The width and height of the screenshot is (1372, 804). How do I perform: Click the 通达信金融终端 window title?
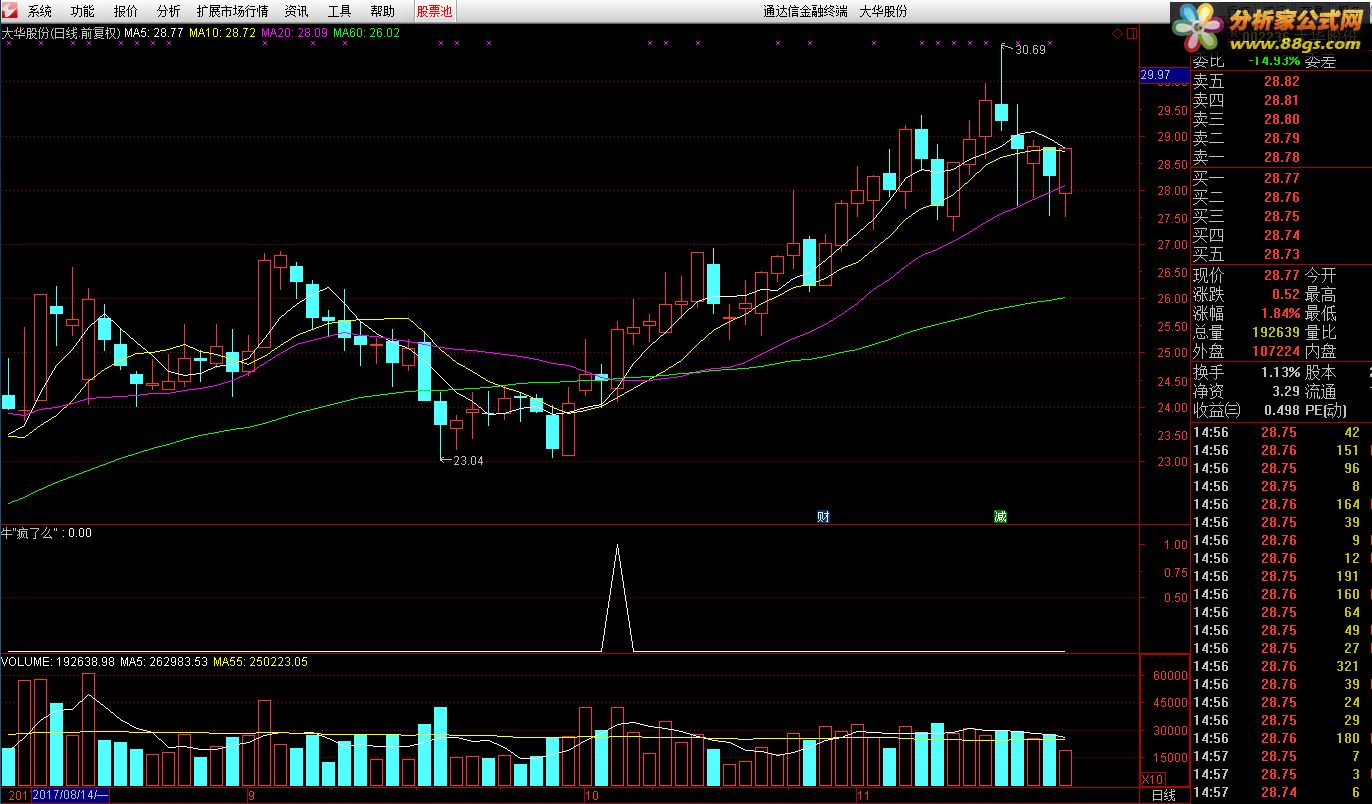805,11
